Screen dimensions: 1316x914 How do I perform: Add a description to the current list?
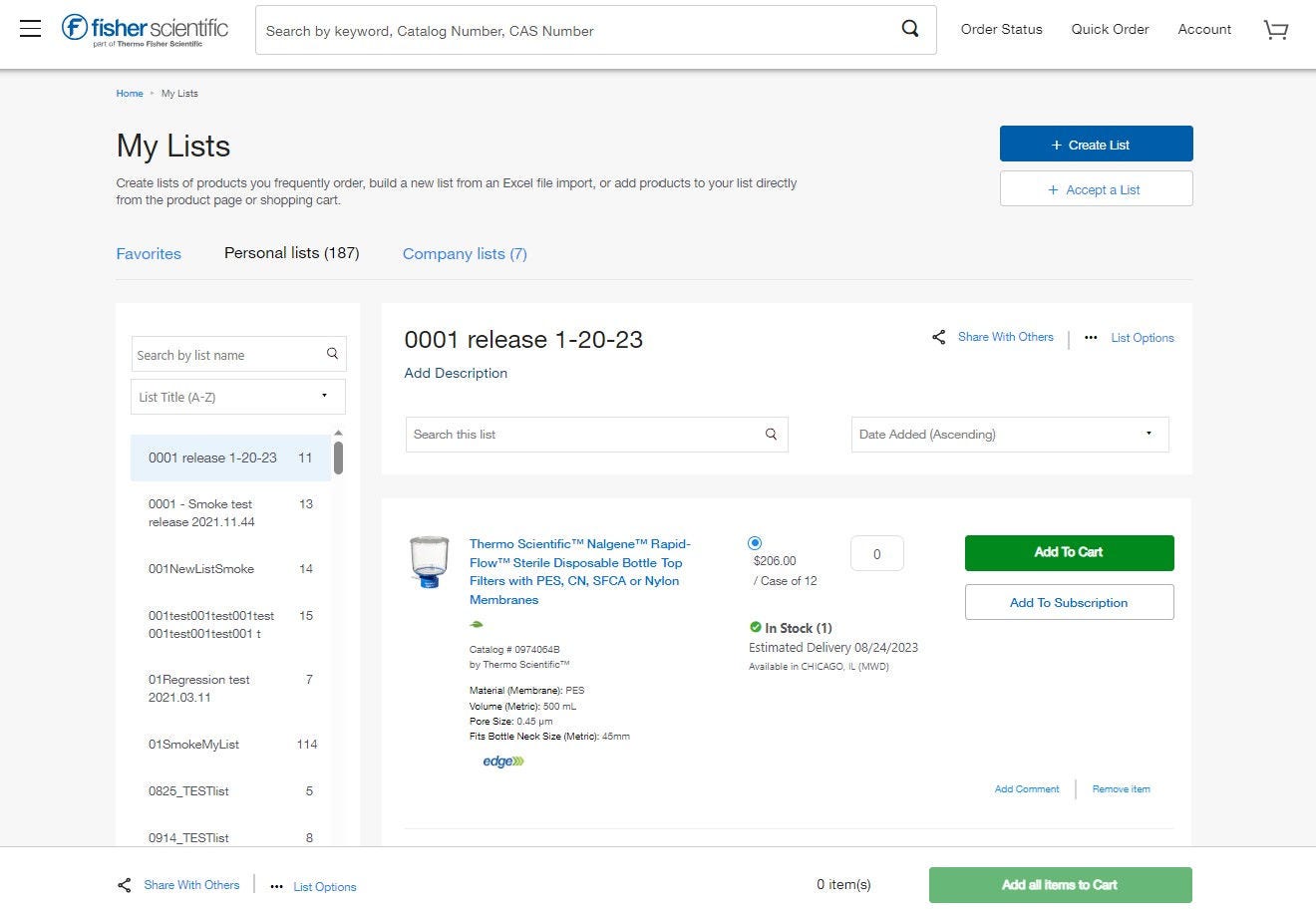[x=456, y=373]
